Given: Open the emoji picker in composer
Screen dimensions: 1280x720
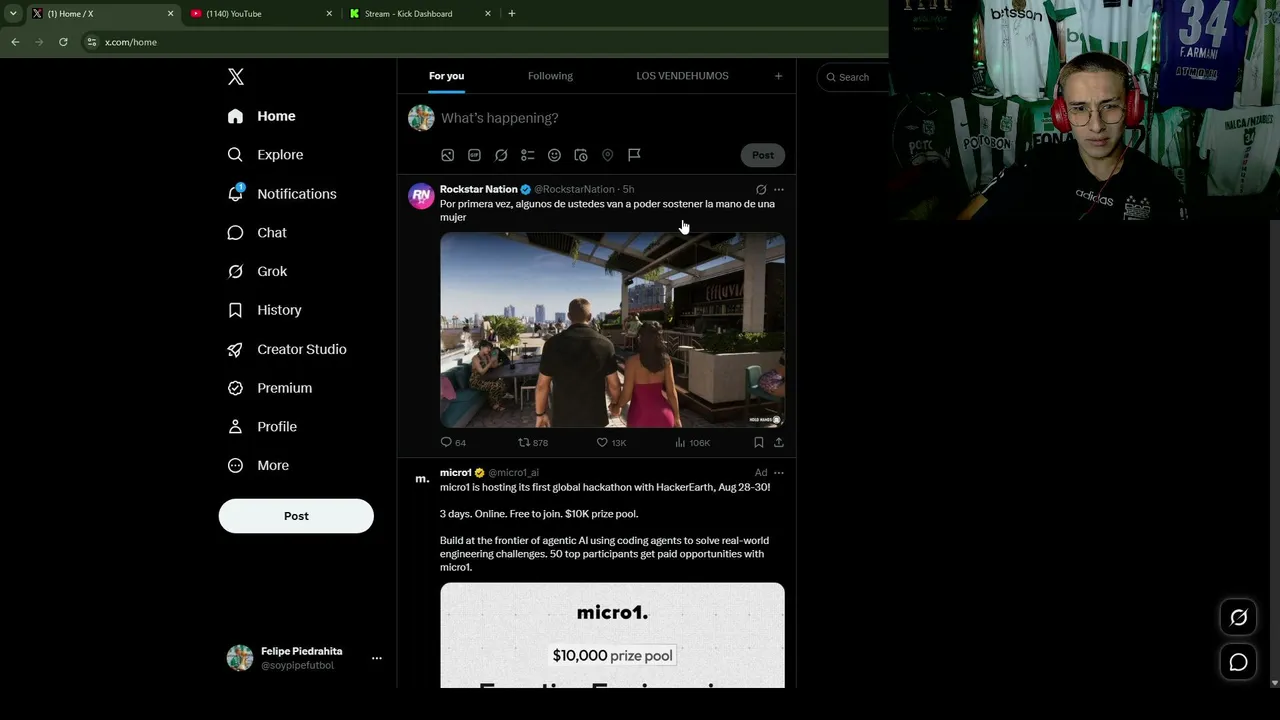Looking at the screenshot, I should coord(554,155).
